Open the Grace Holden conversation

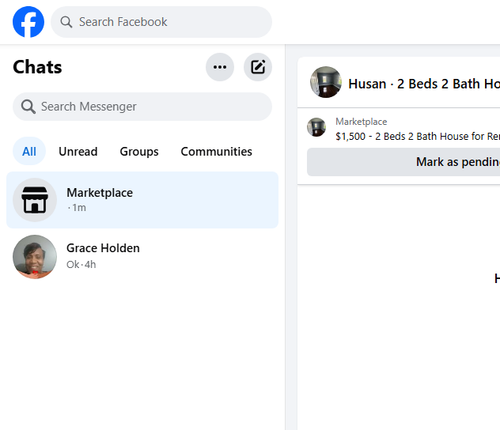[142, 257]
